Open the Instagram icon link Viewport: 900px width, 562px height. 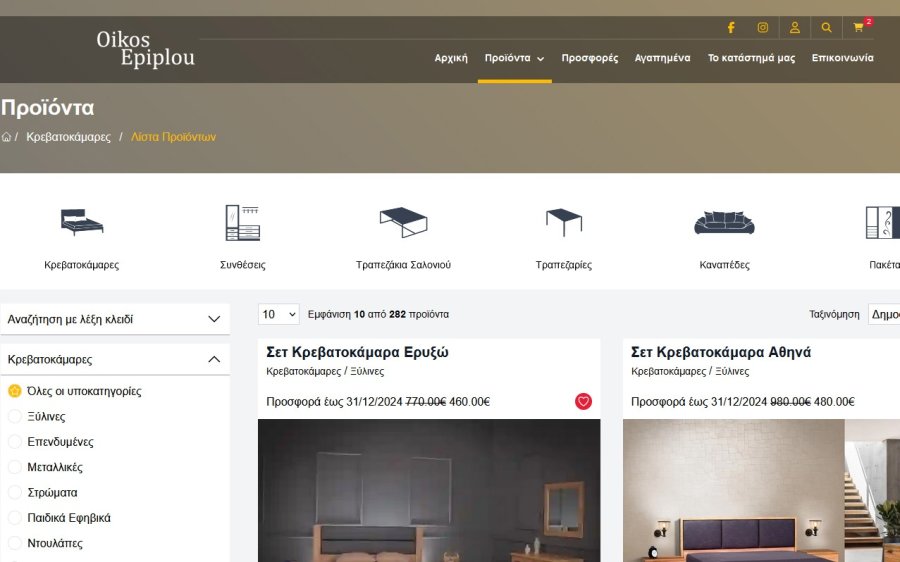[x=762, y=28]
